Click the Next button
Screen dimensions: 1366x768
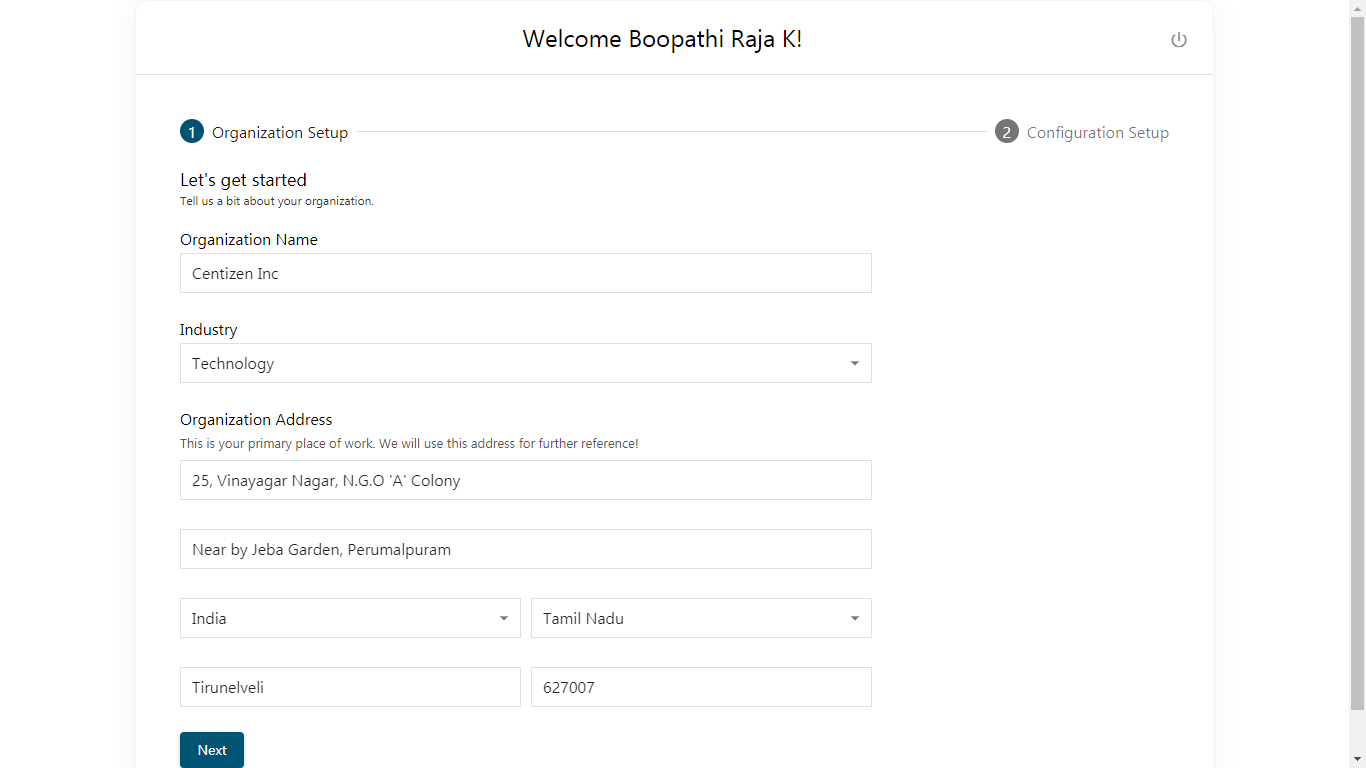click(x=212, y=750)
